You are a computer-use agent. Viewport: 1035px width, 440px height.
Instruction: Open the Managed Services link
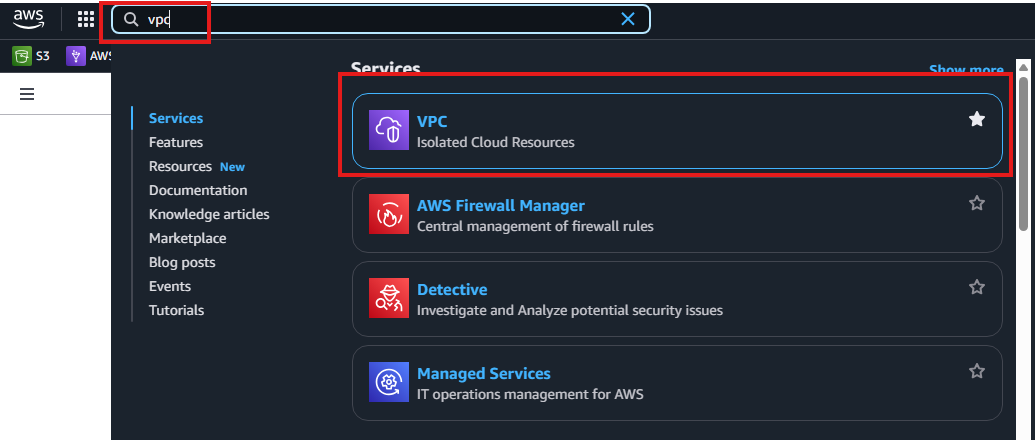click(x=484, y=373)
